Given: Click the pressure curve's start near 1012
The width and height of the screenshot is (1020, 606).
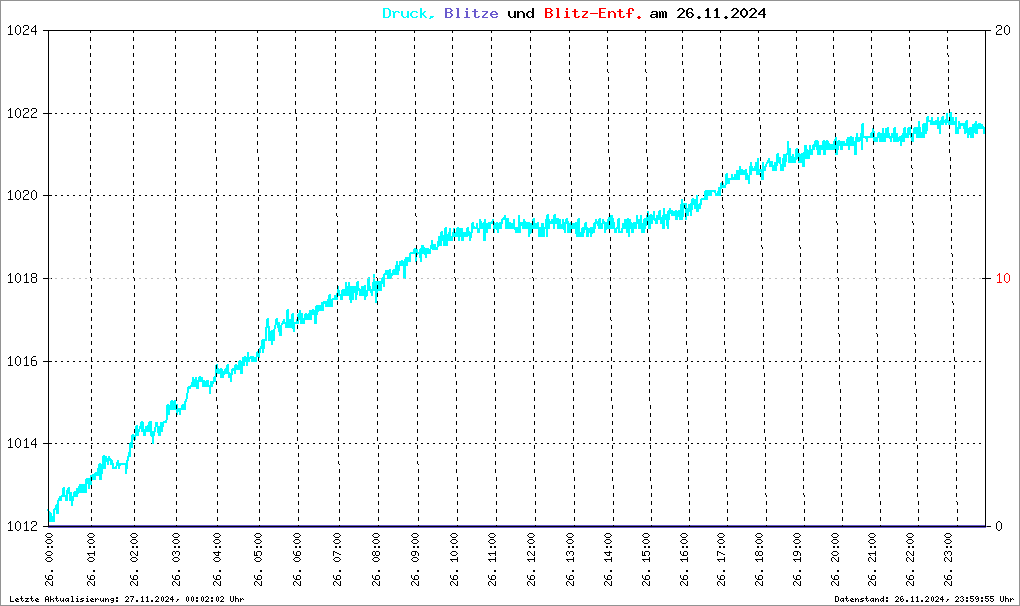Looking at the screenshot, I should pos(51,518).
